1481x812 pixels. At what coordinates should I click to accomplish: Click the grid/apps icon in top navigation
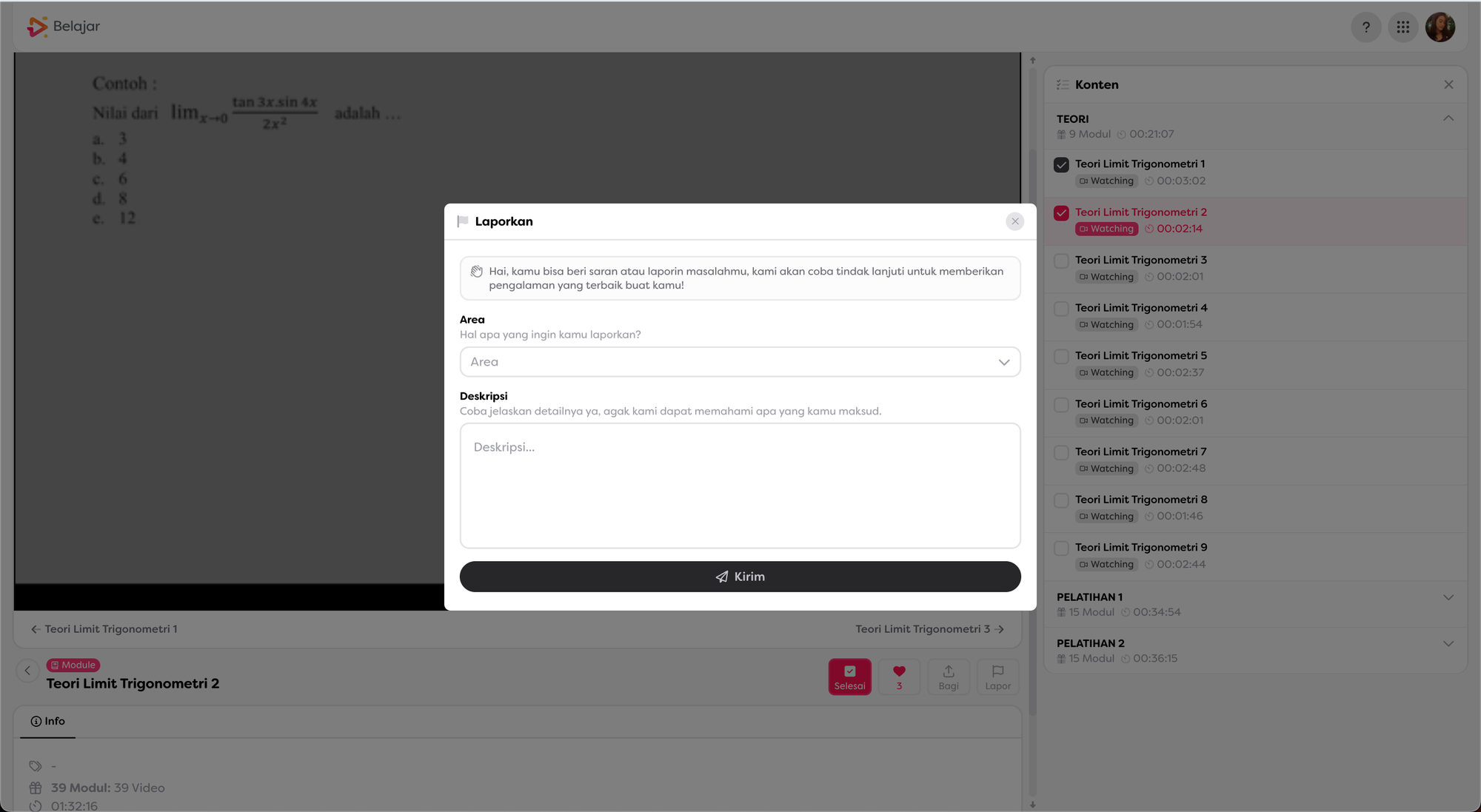[1403, 27]
